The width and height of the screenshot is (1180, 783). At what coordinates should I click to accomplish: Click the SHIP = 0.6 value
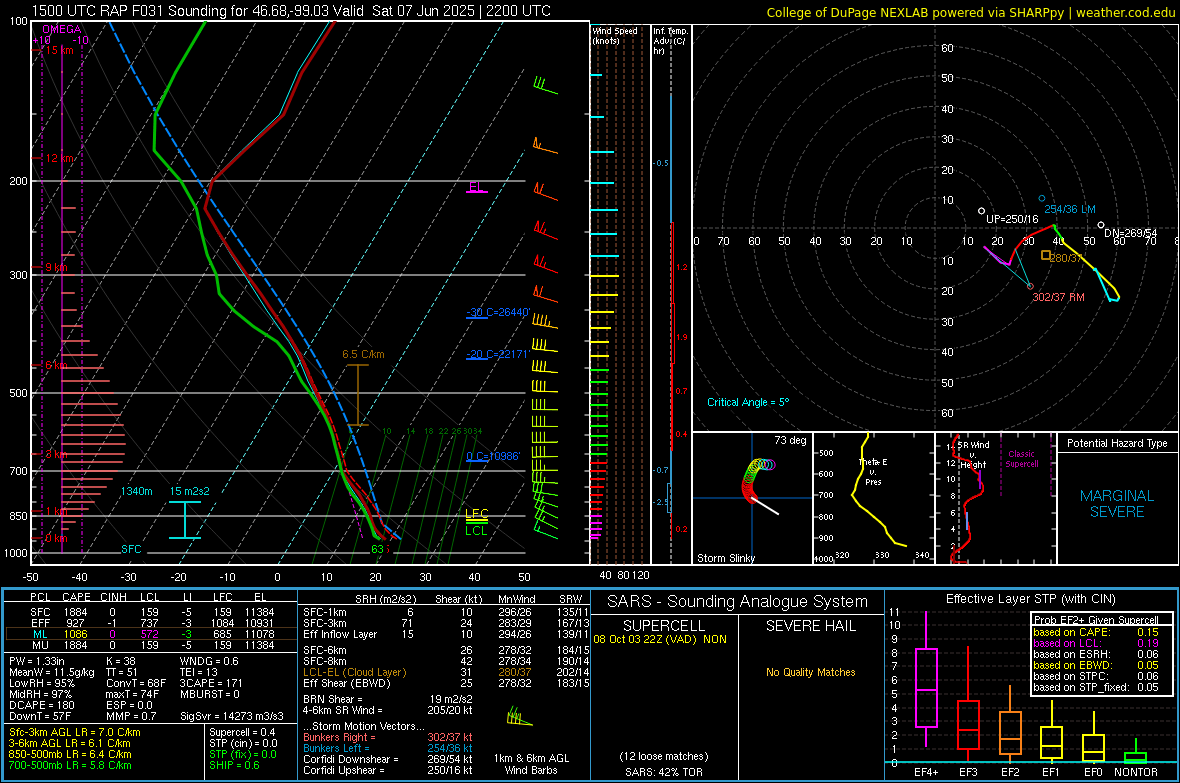234,765
